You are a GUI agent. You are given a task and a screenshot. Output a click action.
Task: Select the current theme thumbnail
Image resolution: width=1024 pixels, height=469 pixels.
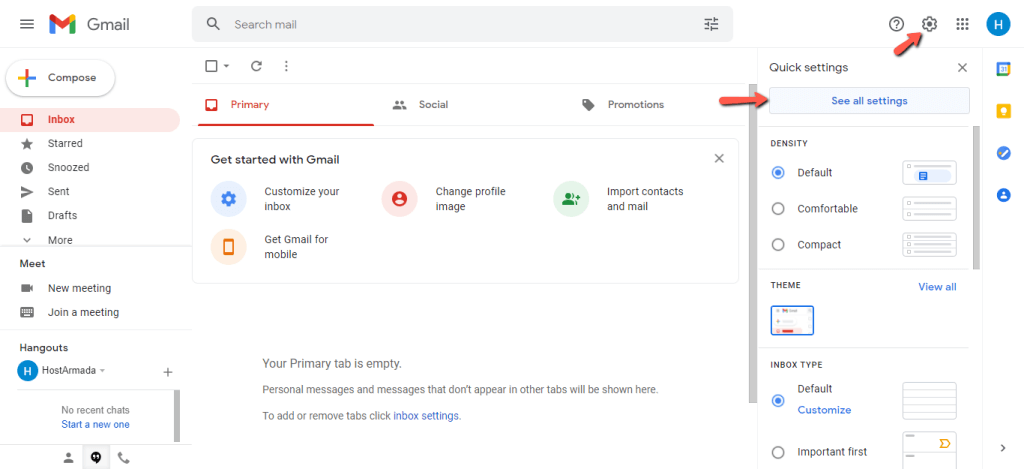(x=792, y=320)
